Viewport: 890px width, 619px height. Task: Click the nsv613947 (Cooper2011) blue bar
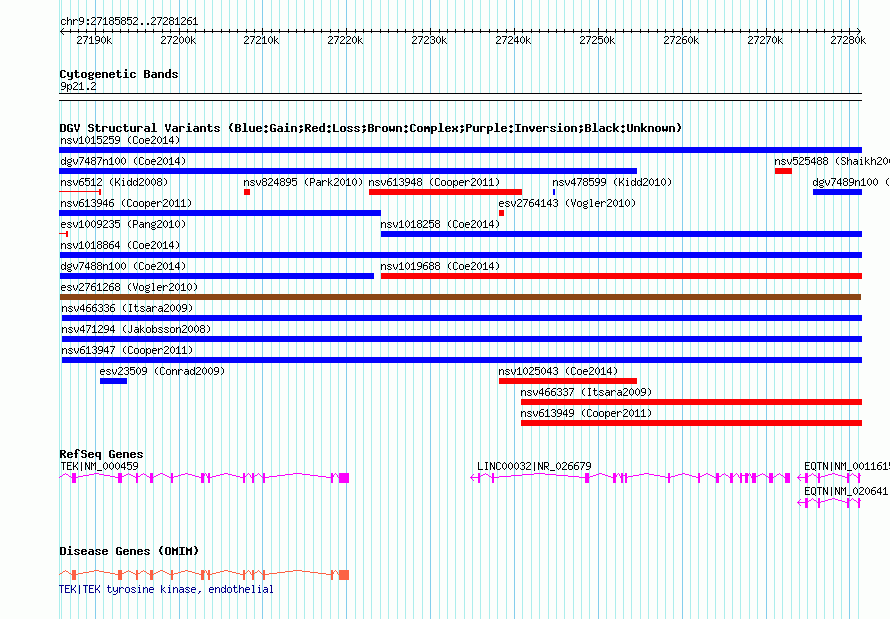461,360
